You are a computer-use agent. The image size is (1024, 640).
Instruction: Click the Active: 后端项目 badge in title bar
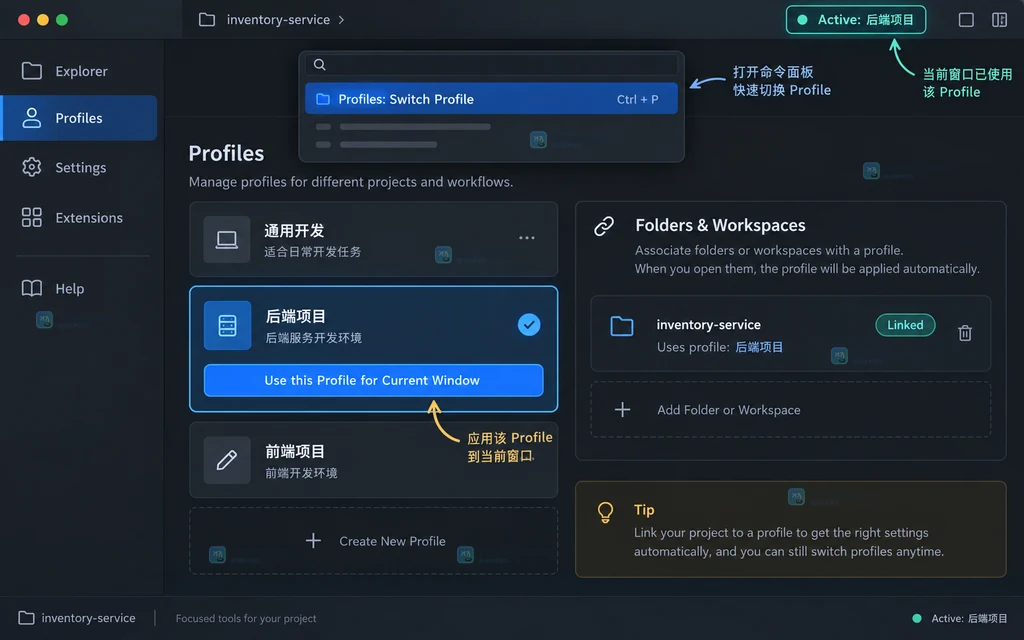[856, 20]
